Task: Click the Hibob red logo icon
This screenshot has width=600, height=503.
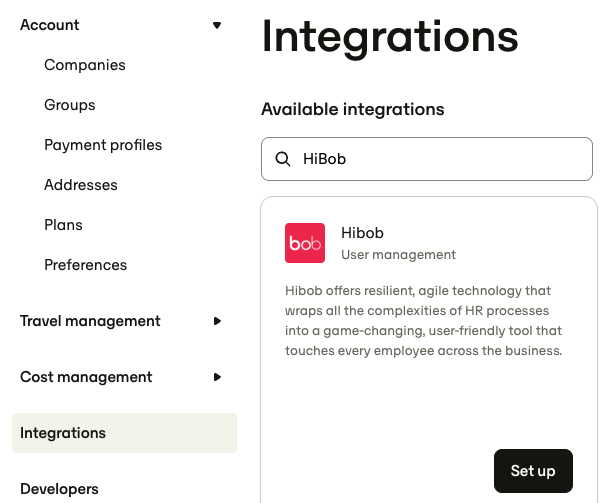Action: [x=305, y=243]
